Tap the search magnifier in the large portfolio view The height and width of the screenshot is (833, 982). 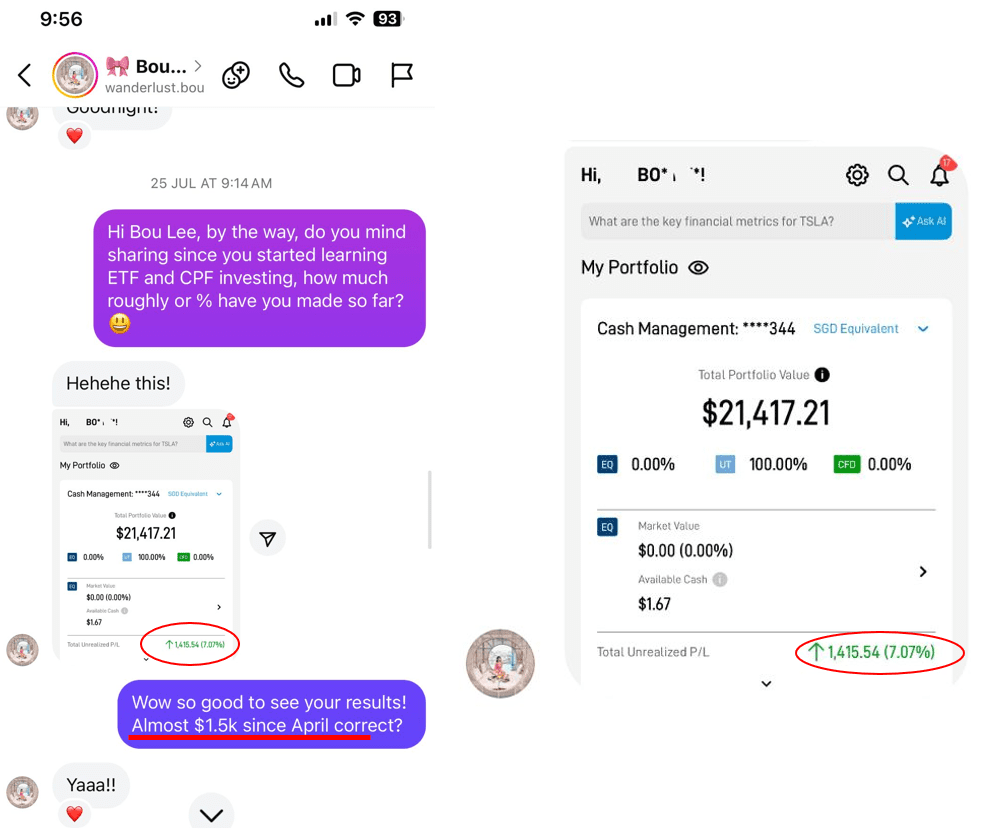898,175
